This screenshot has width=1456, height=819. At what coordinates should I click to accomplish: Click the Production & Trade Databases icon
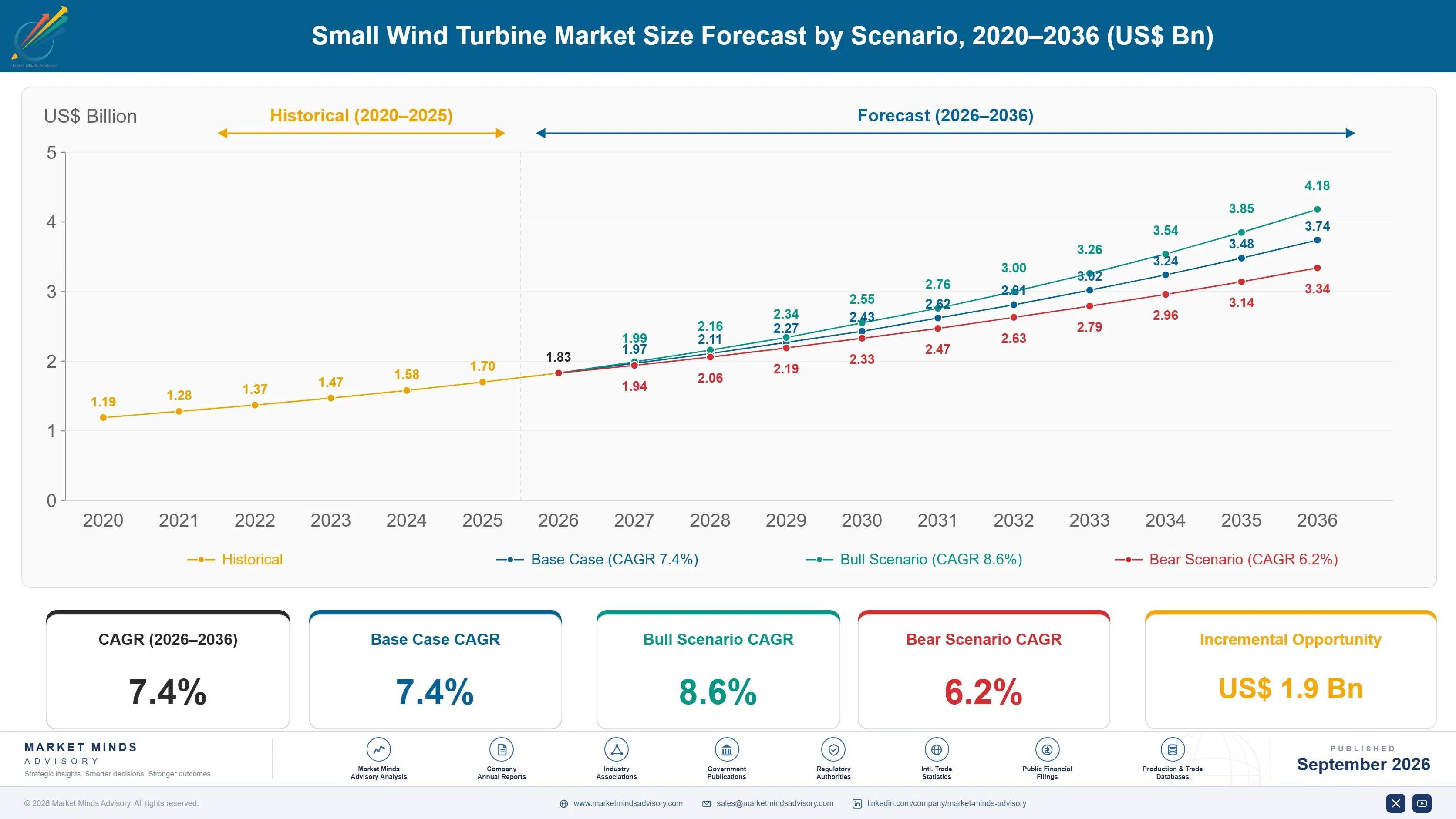[1172, 749]
